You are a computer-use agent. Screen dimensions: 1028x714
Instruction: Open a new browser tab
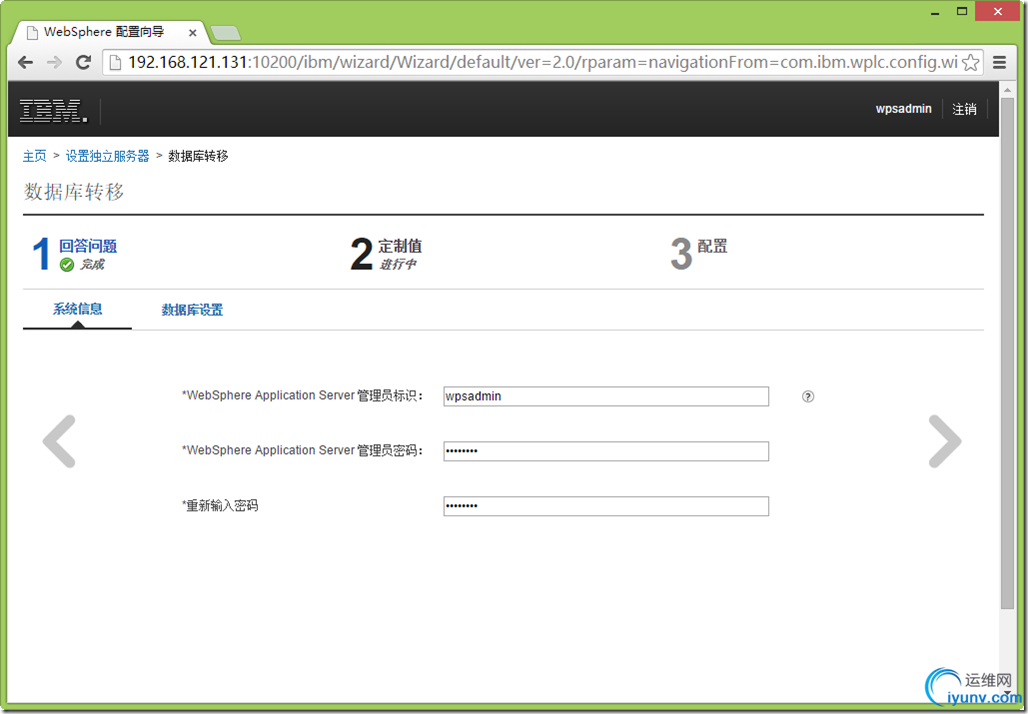226,33
